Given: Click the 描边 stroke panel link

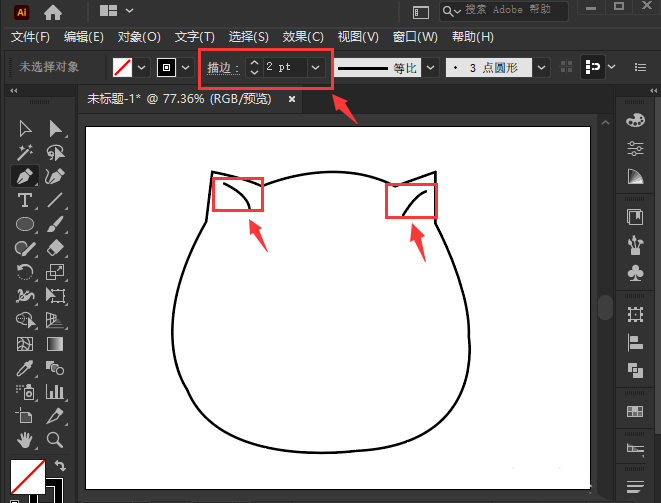Looking at the screenshot, I should tap(222, 67).
